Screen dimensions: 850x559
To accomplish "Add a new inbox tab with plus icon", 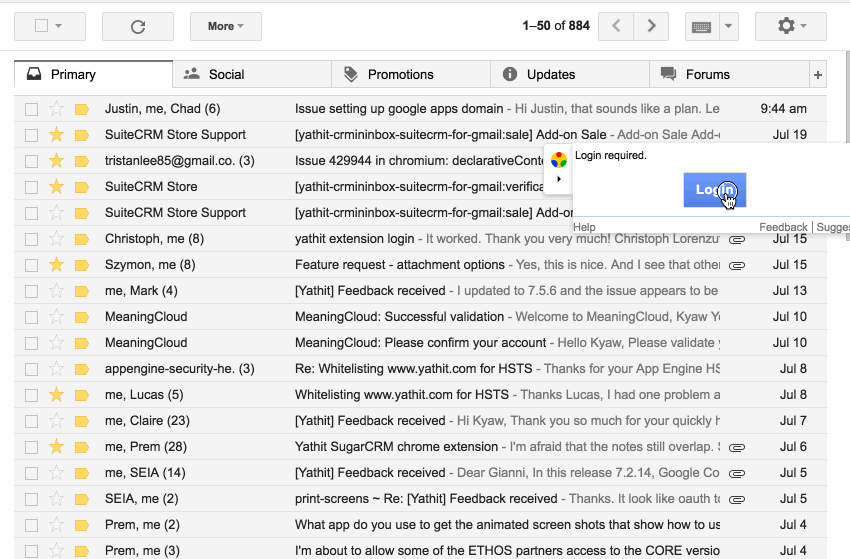I will click(817, 75).
